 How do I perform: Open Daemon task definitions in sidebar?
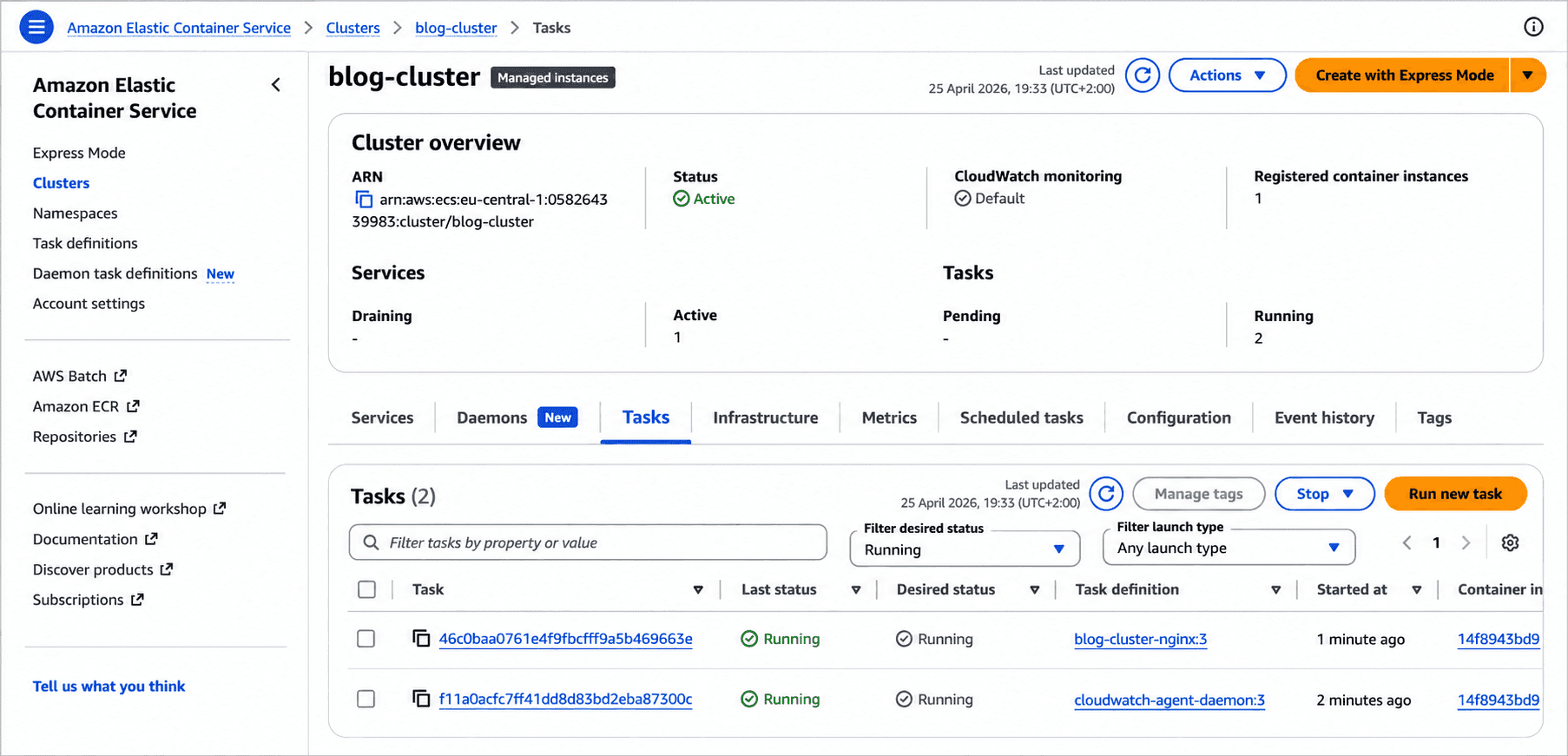coord(115,273)
